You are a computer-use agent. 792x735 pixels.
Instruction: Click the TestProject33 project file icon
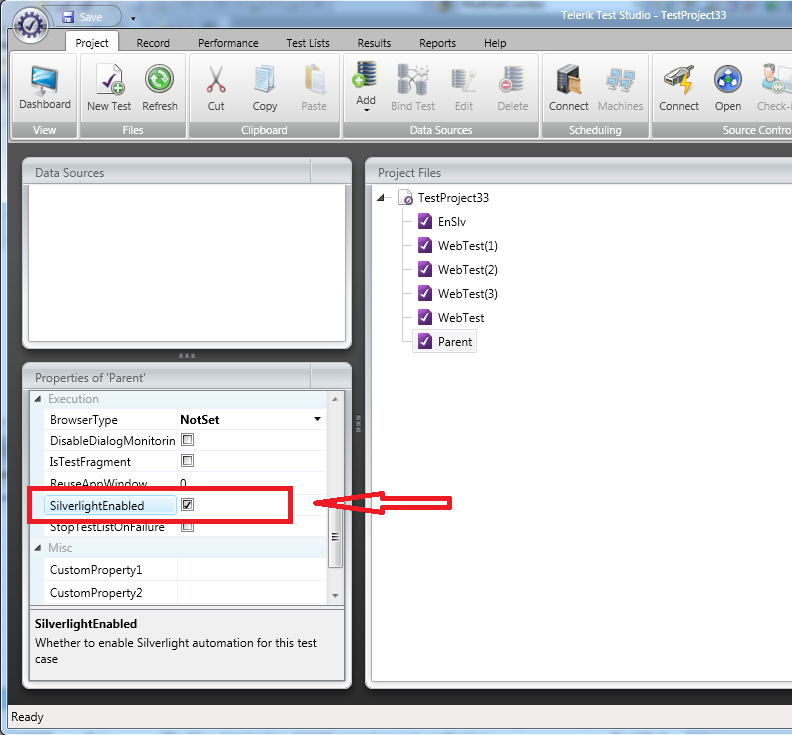tap(406, 198)
